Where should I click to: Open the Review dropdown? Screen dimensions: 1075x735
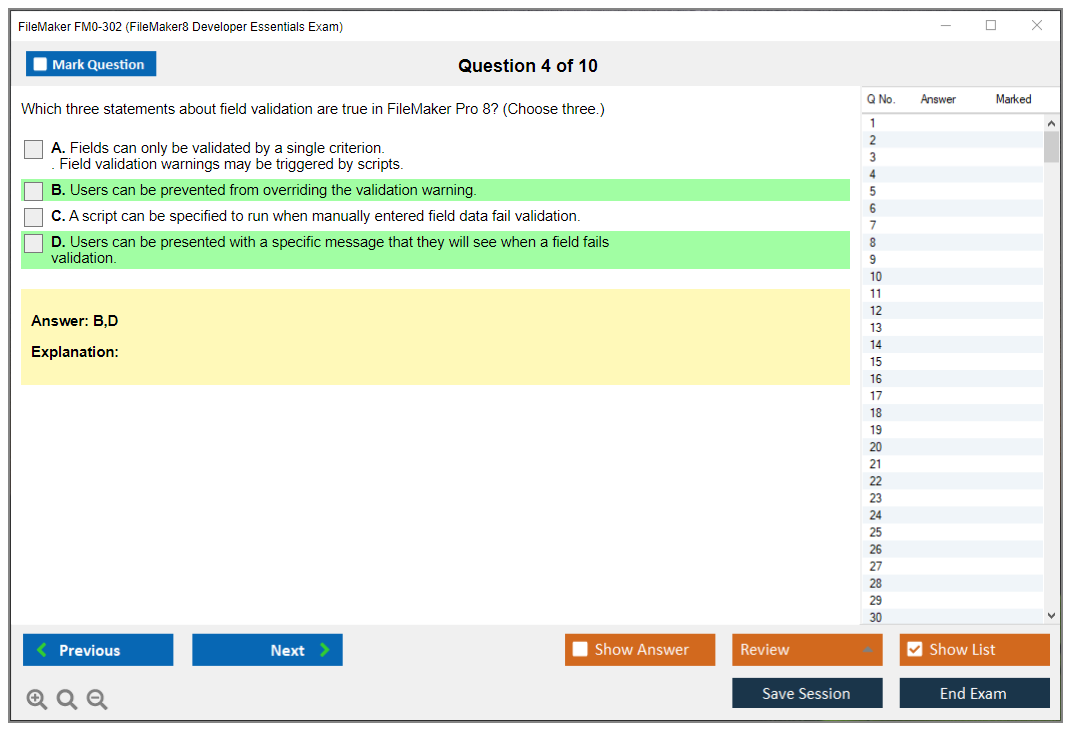[807, 650]
